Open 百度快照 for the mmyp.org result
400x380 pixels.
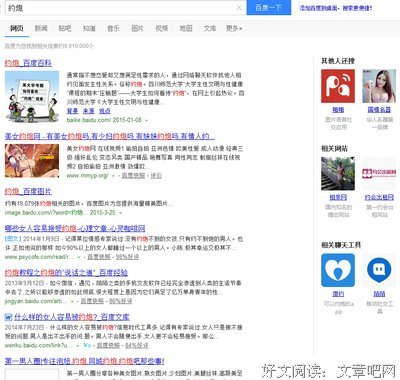(x=133, y=175)
